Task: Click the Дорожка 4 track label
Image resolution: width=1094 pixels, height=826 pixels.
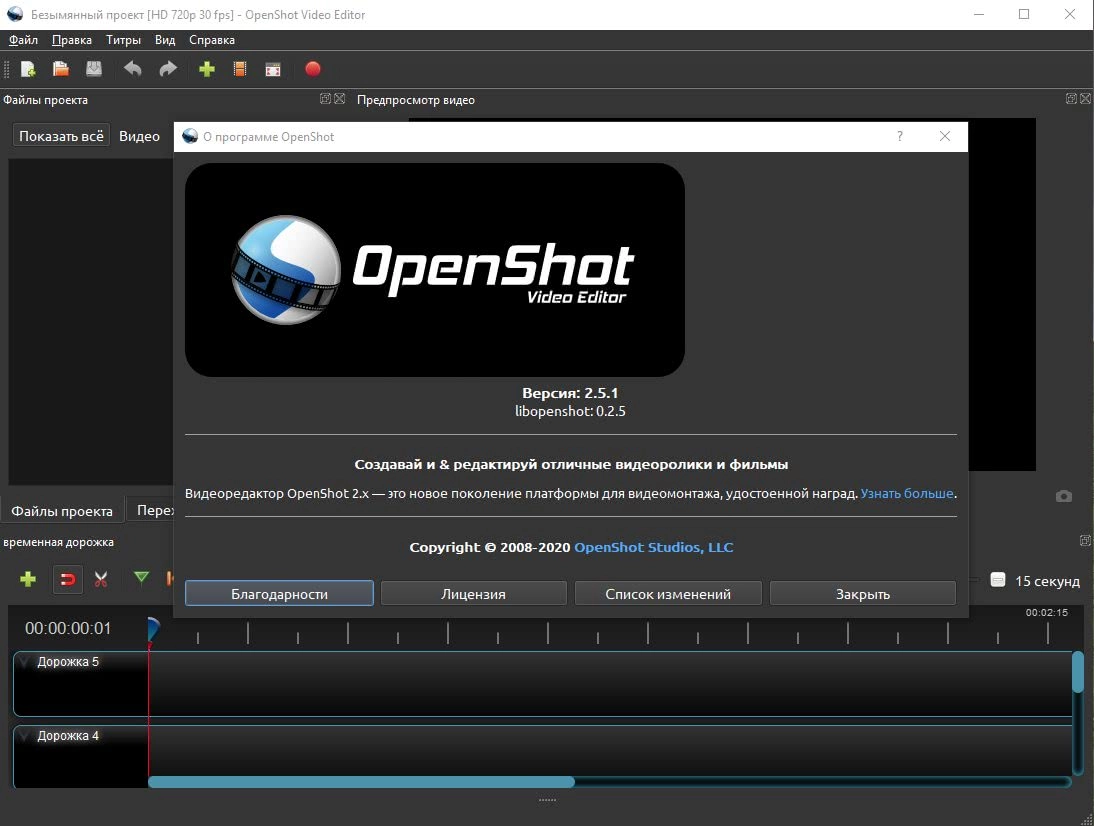Action: coord(68,735)
